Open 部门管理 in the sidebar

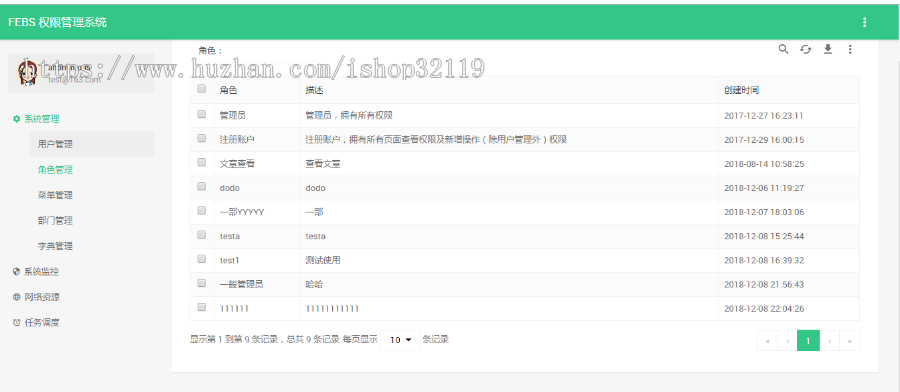pos(55,220)
